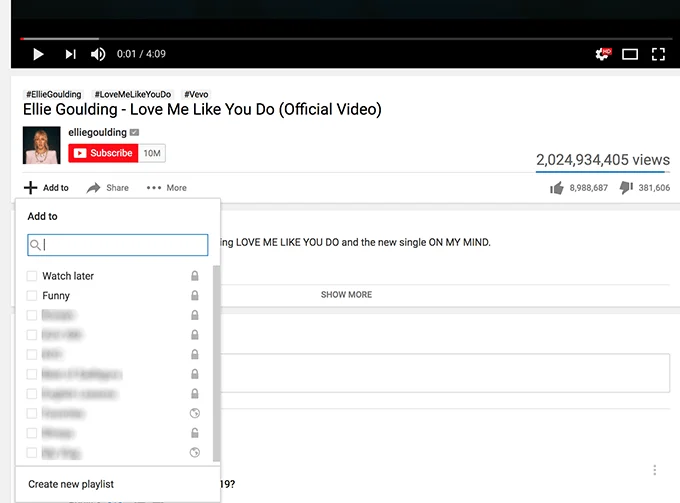Subscribe to the elliegoulding channel
The width and height of the screenshot is (680, 503).
click(x=103, y=153)
